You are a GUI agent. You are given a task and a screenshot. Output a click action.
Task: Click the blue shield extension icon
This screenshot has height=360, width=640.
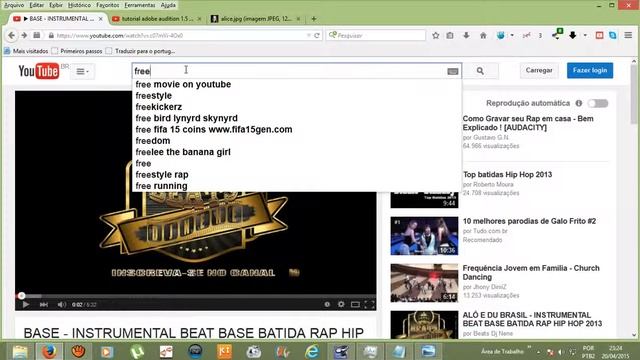(501, 36)
